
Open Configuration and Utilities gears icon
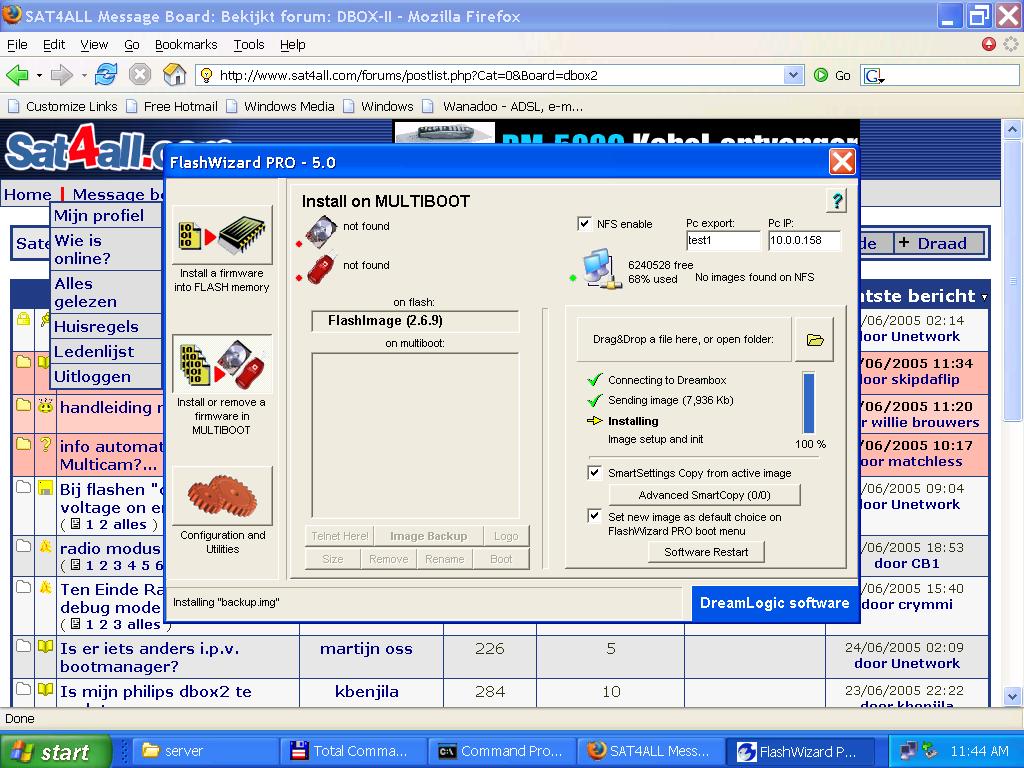[222, 496]
